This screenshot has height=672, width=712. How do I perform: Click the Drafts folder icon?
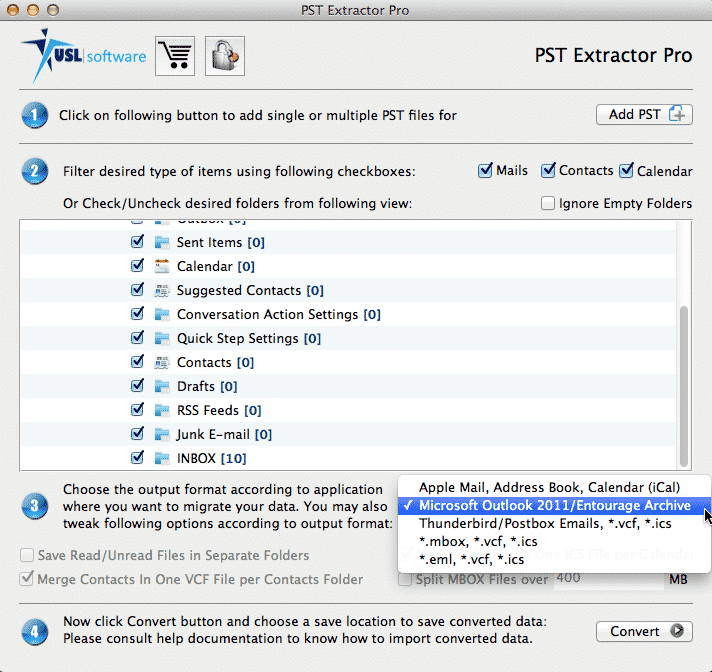pos(162,386)
